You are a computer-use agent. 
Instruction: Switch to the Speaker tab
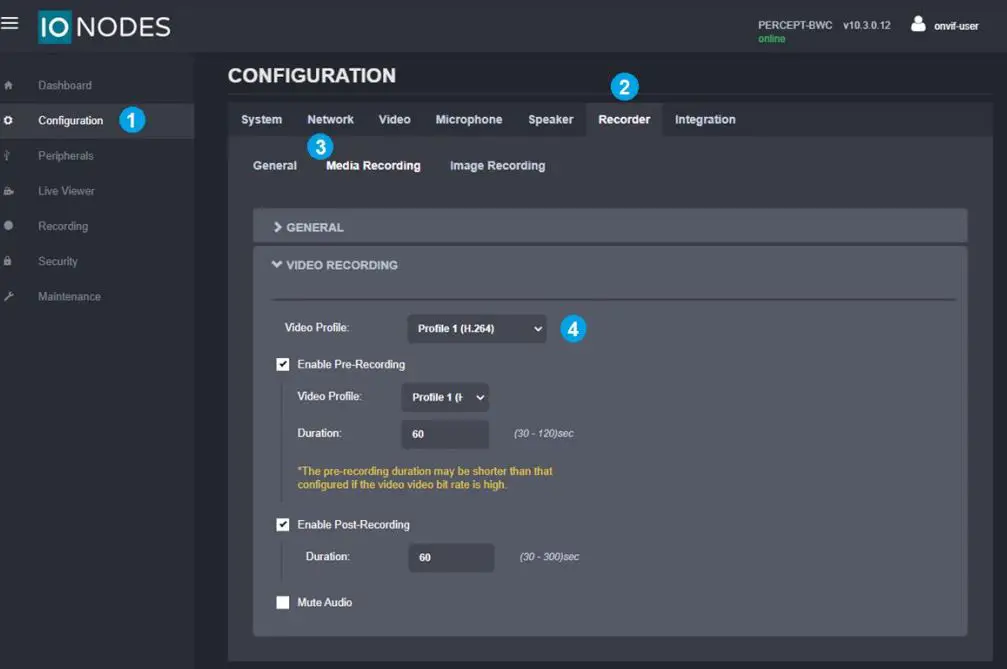click(550, 119)
